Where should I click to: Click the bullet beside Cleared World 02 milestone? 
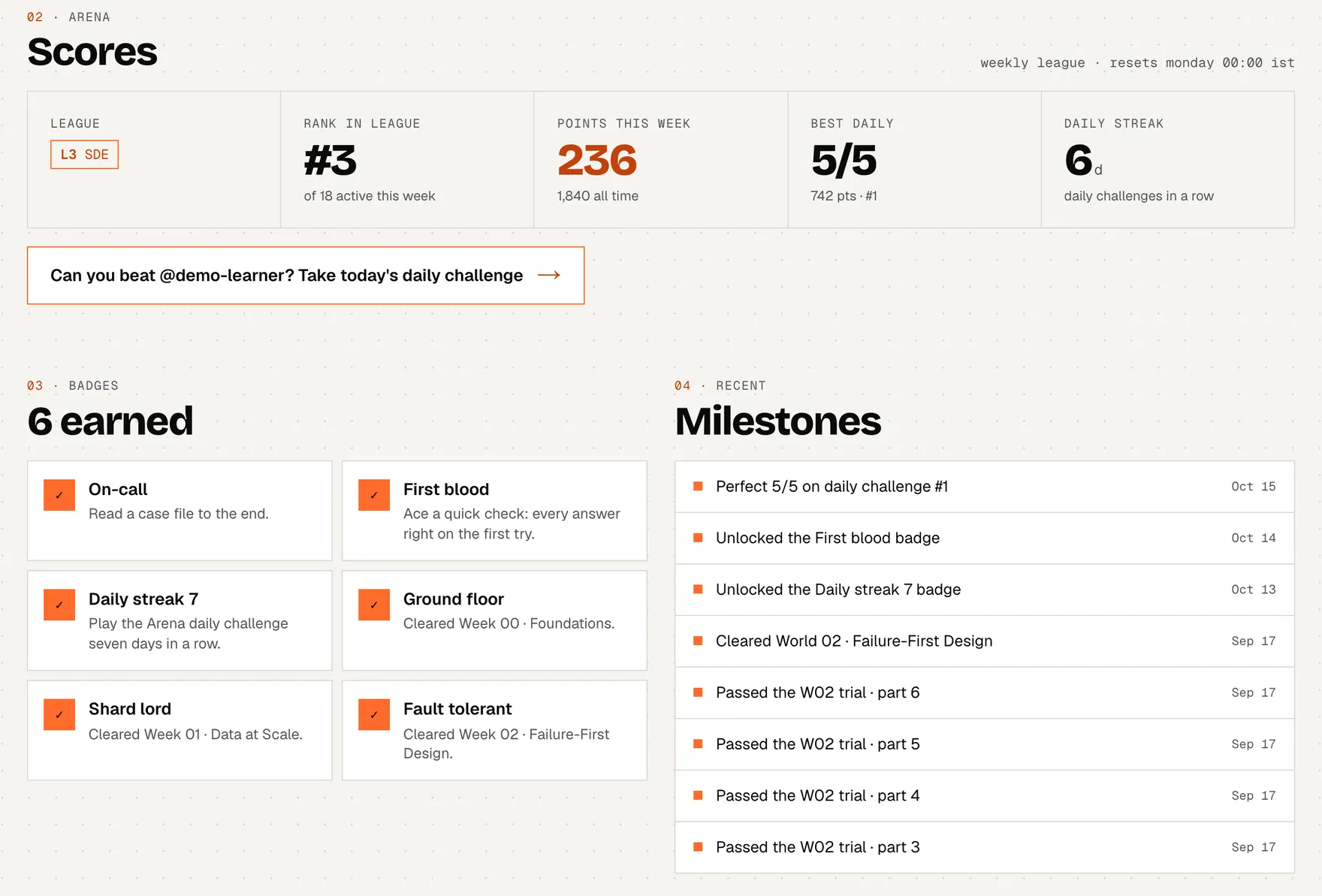click(698, 641)
